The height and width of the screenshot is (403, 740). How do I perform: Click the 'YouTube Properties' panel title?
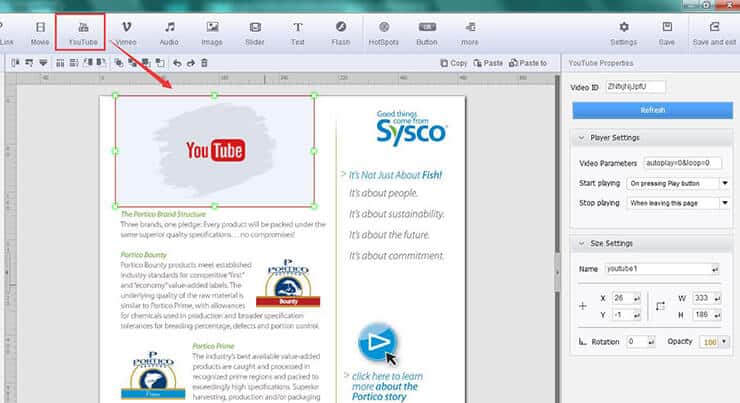pyautogui.click(x=601, y=63)
